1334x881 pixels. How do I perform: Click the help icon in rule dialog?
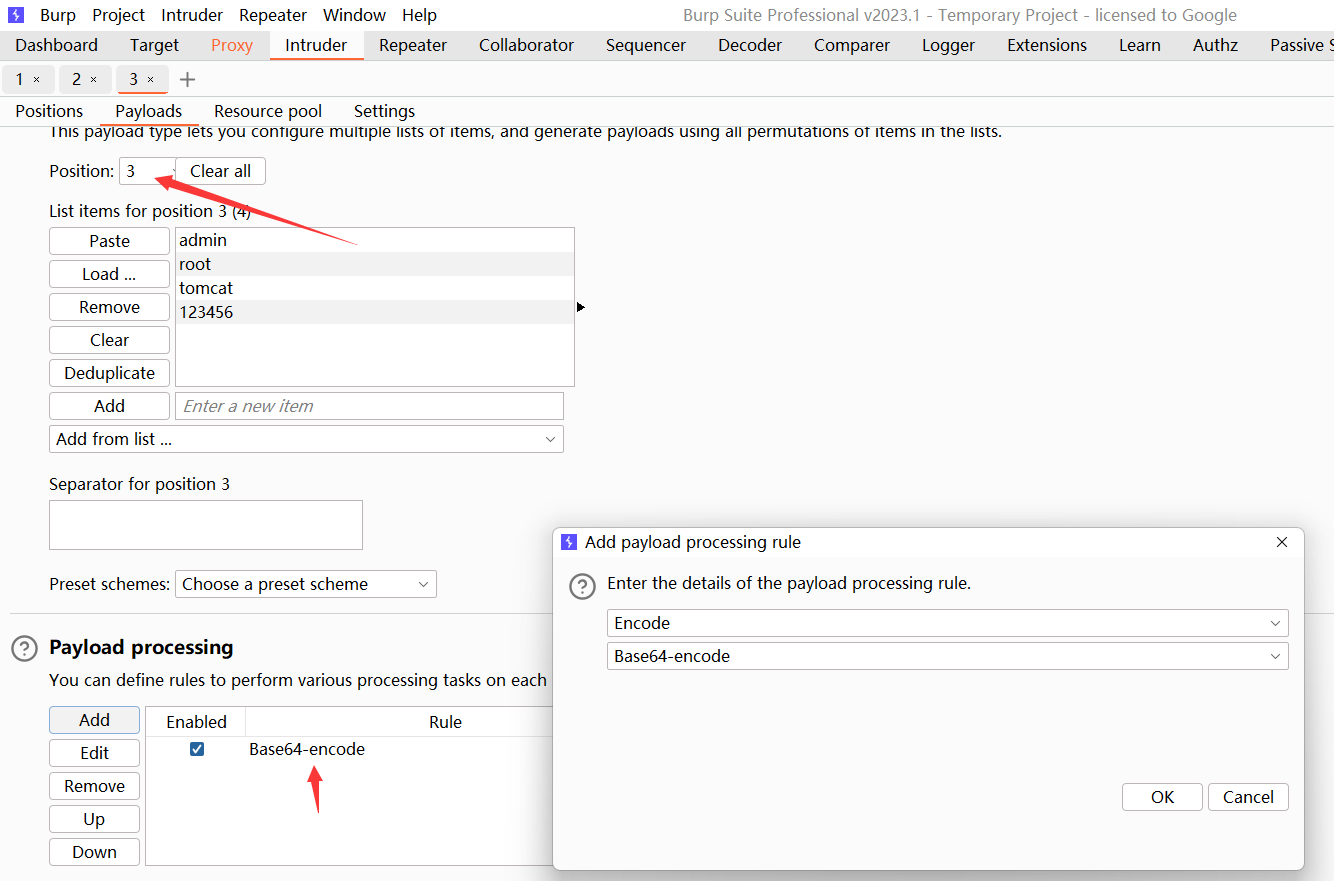582,587
